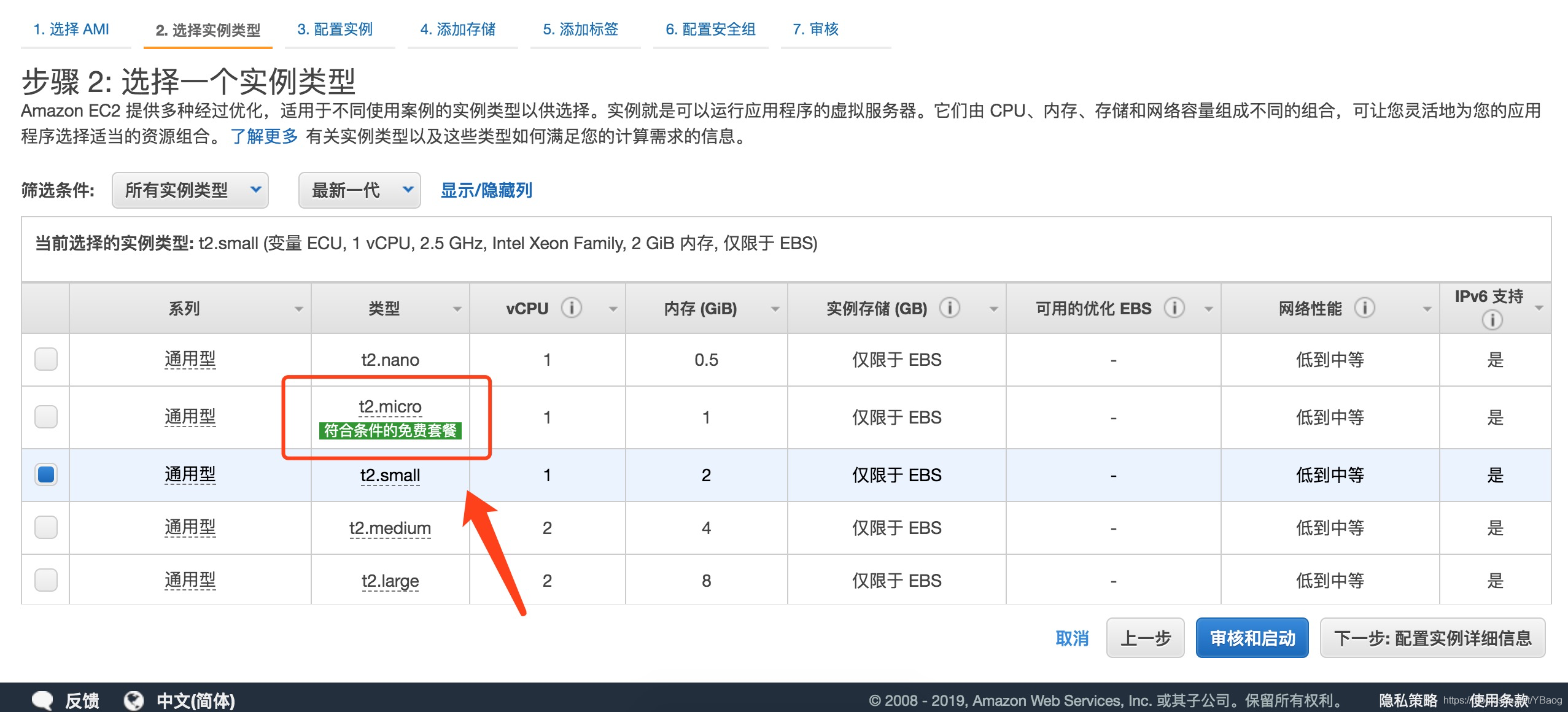
Task: Switch to the 4. 添加存储 tab
Action: [458, 29]
